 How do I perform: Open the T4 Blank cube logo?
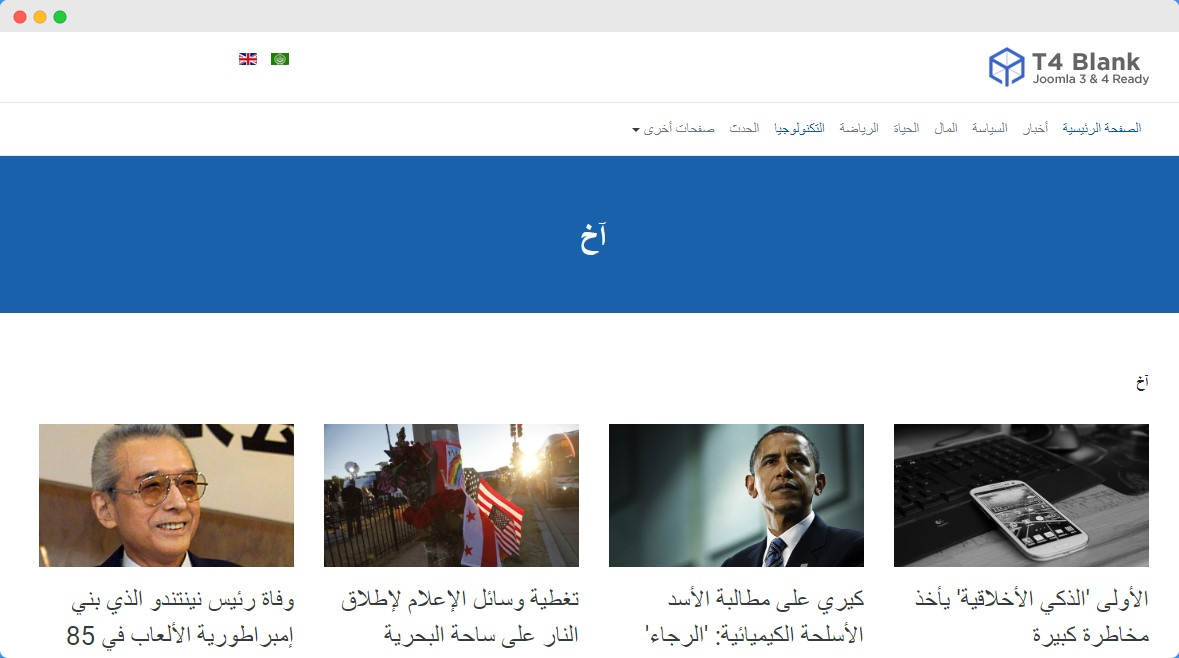coord(1006,67)
